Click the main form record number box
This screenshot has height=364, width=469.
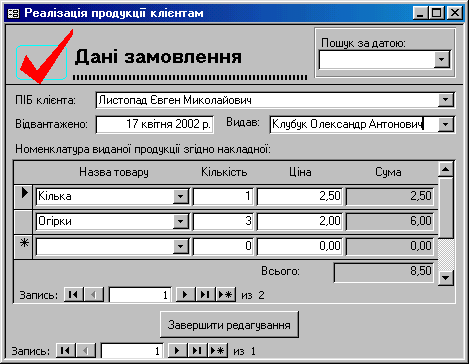(x=132, y=351)
